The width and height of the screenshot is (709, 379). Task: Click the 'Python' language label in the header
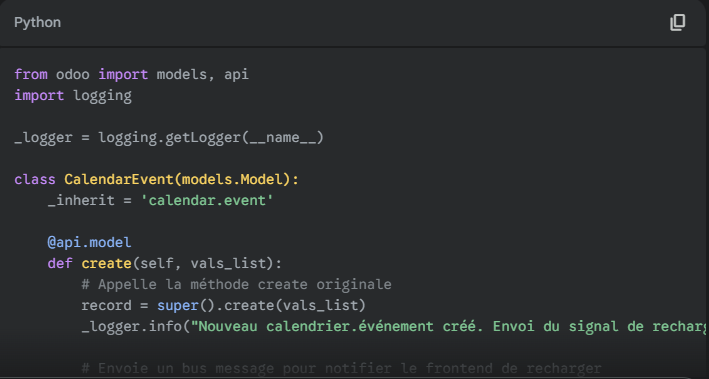[38, 22]
